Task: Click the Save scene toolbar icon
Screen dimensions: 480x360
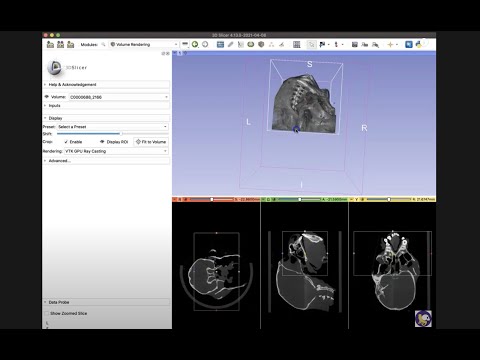Action: pyautogui.click(x=70, y=44)
